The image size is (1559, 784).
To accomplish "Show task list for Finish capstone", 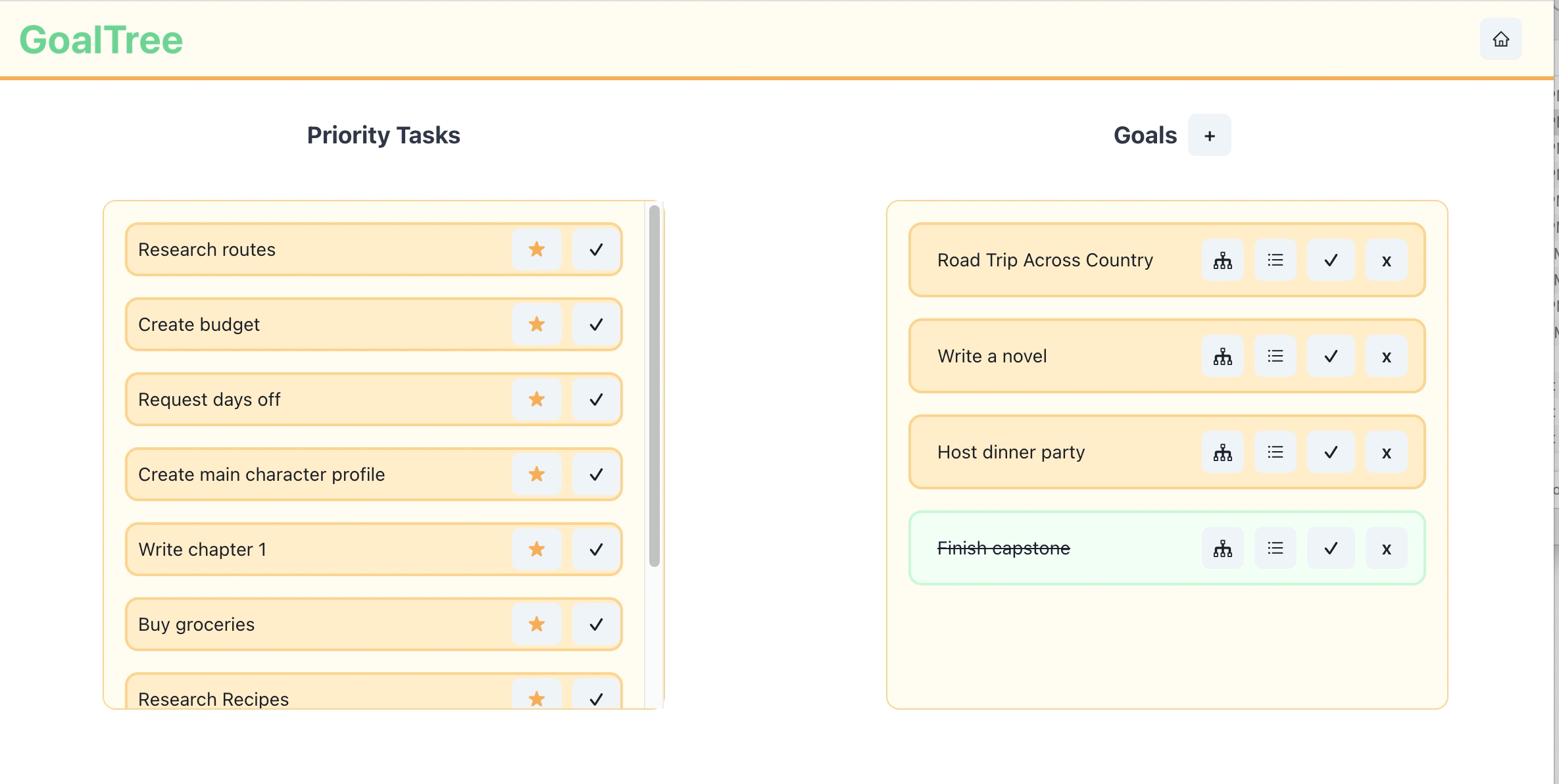I will point(1275,549).
